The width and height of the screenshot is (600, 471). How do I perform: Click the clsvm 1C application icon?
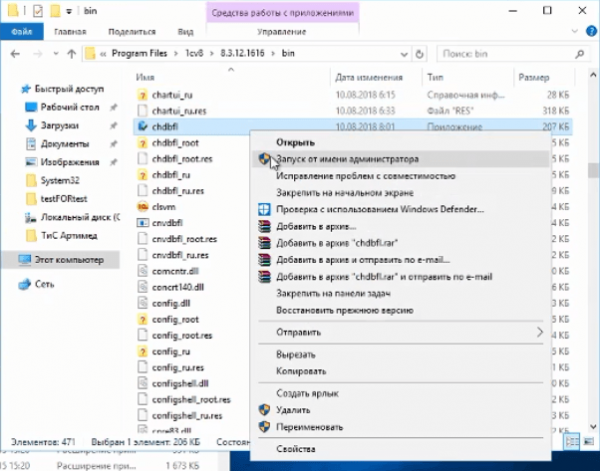(x=142, y=207)
